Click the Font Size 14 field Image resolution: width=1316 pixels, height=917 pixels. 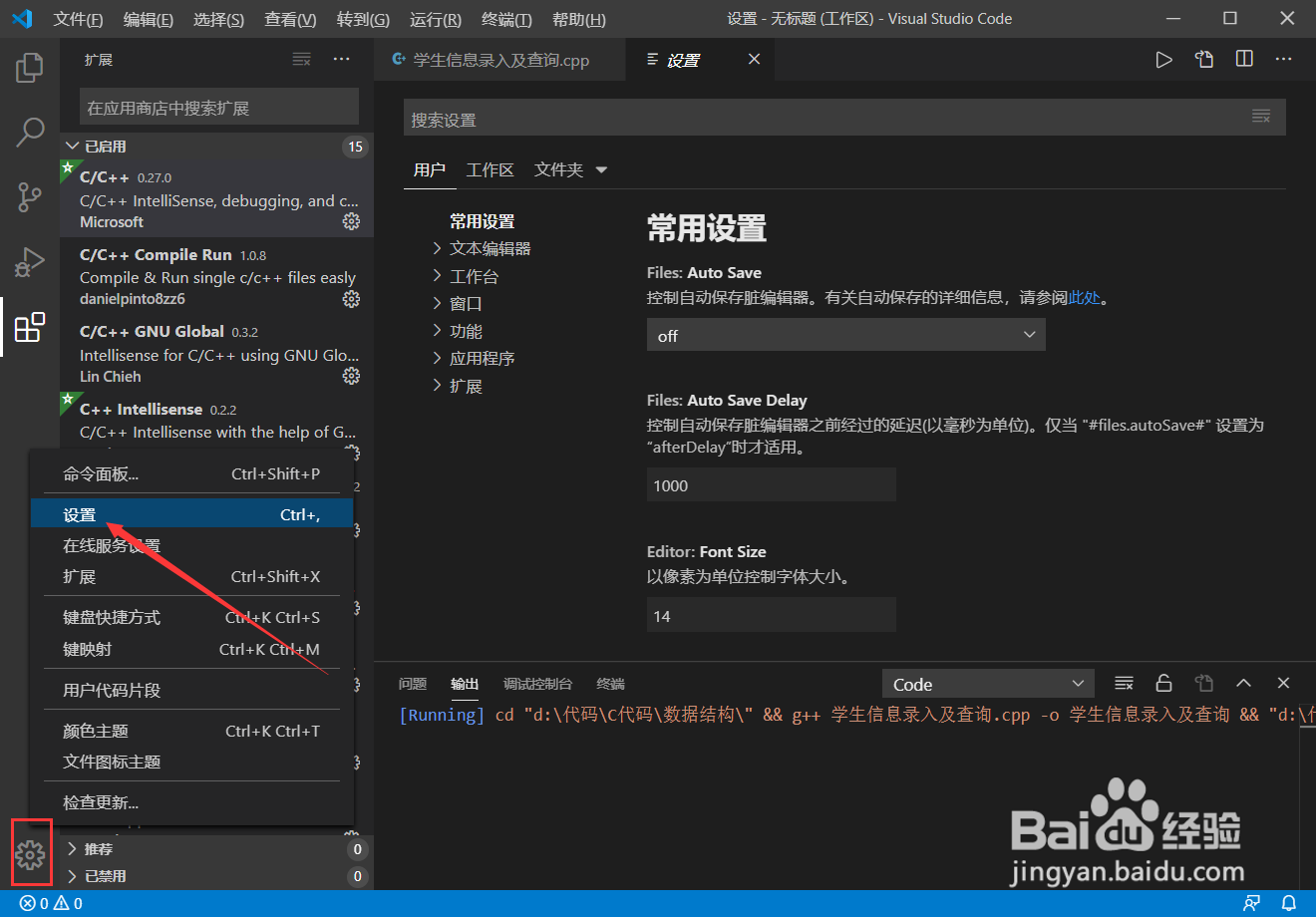tap(772, 616)
